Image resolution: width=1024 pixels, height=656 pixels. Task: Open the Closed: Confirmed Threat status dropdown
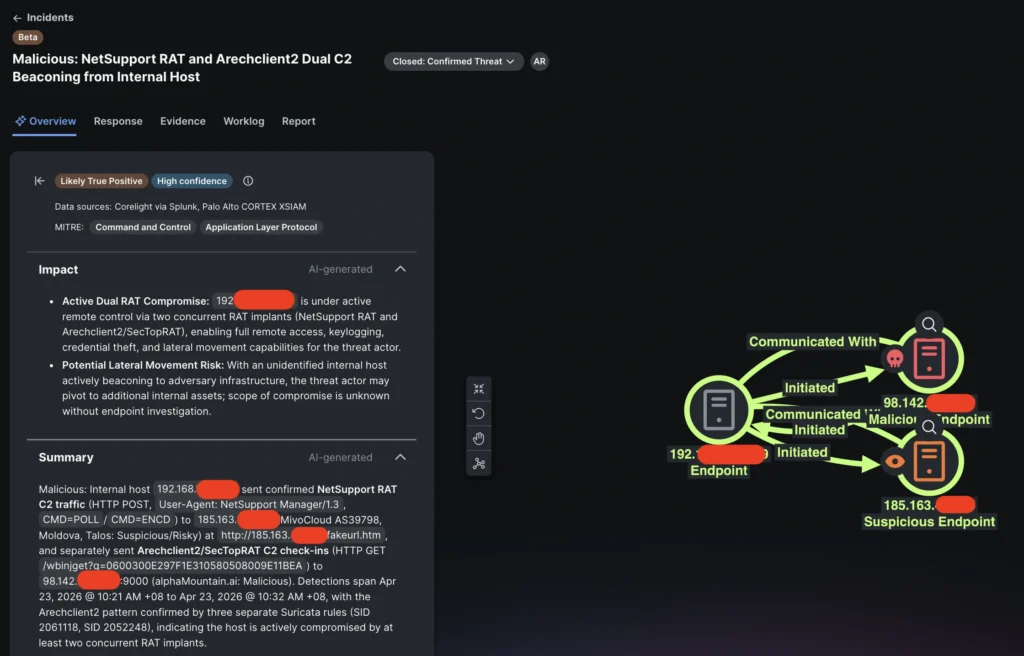pyautogui.click(x=453, y=61)
